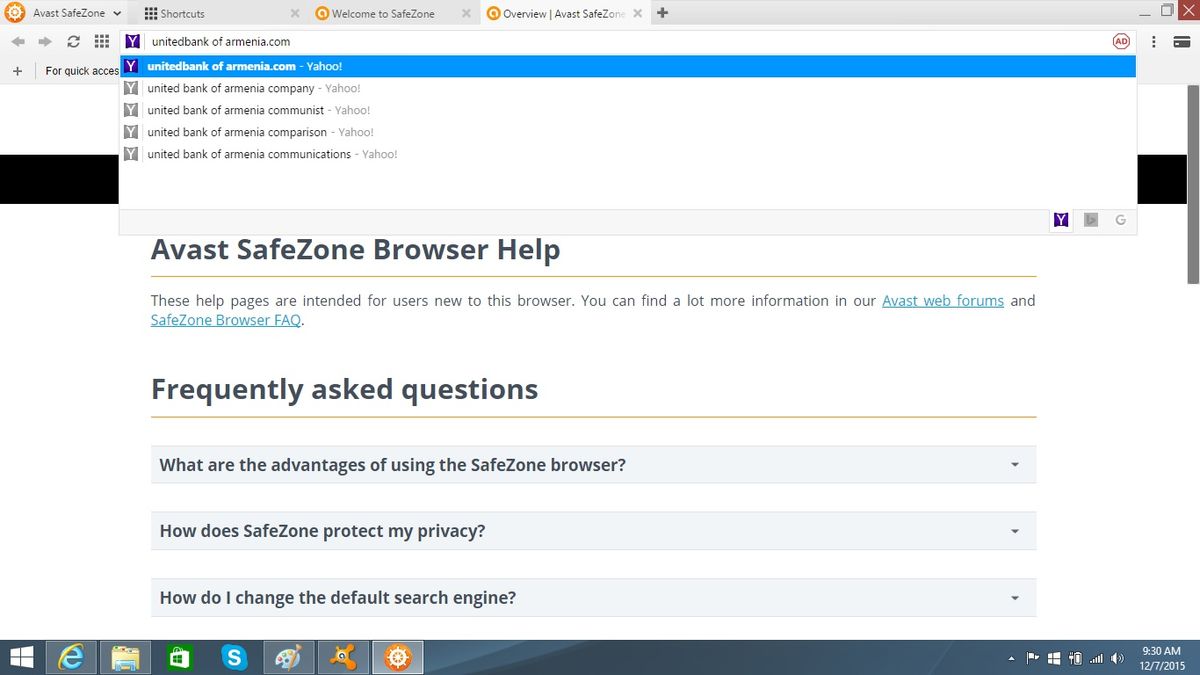
Task: Open File Explorer from taskbar
Action: 125,657
